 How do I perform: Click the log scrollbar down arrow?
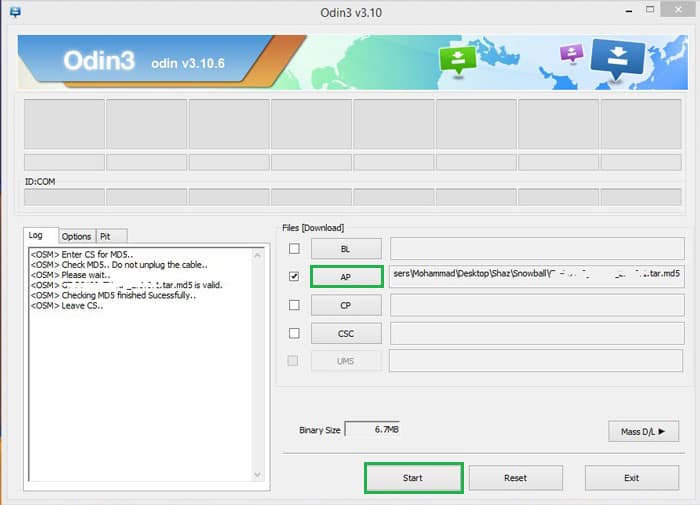click(257, 474)
